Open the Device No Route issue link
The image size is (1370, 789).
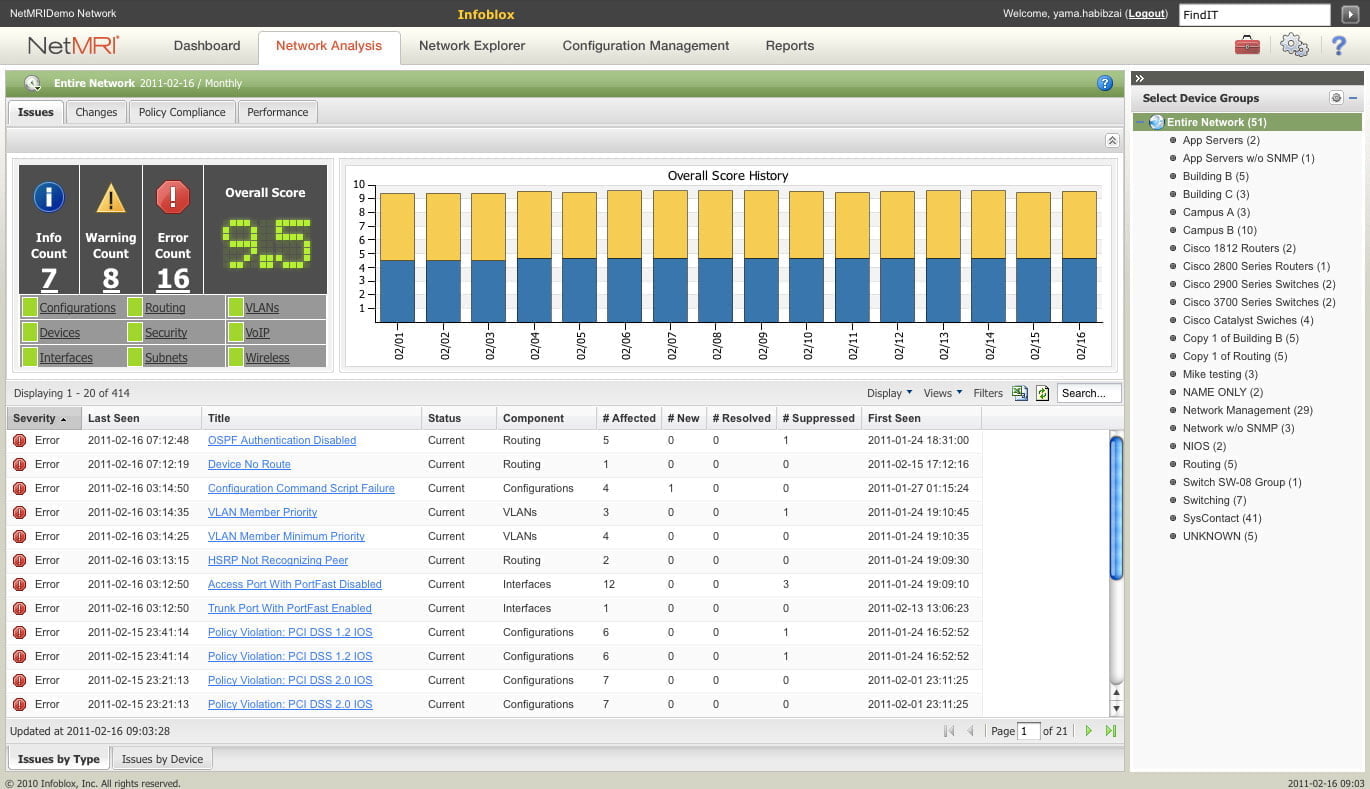[x=249, y=464]
